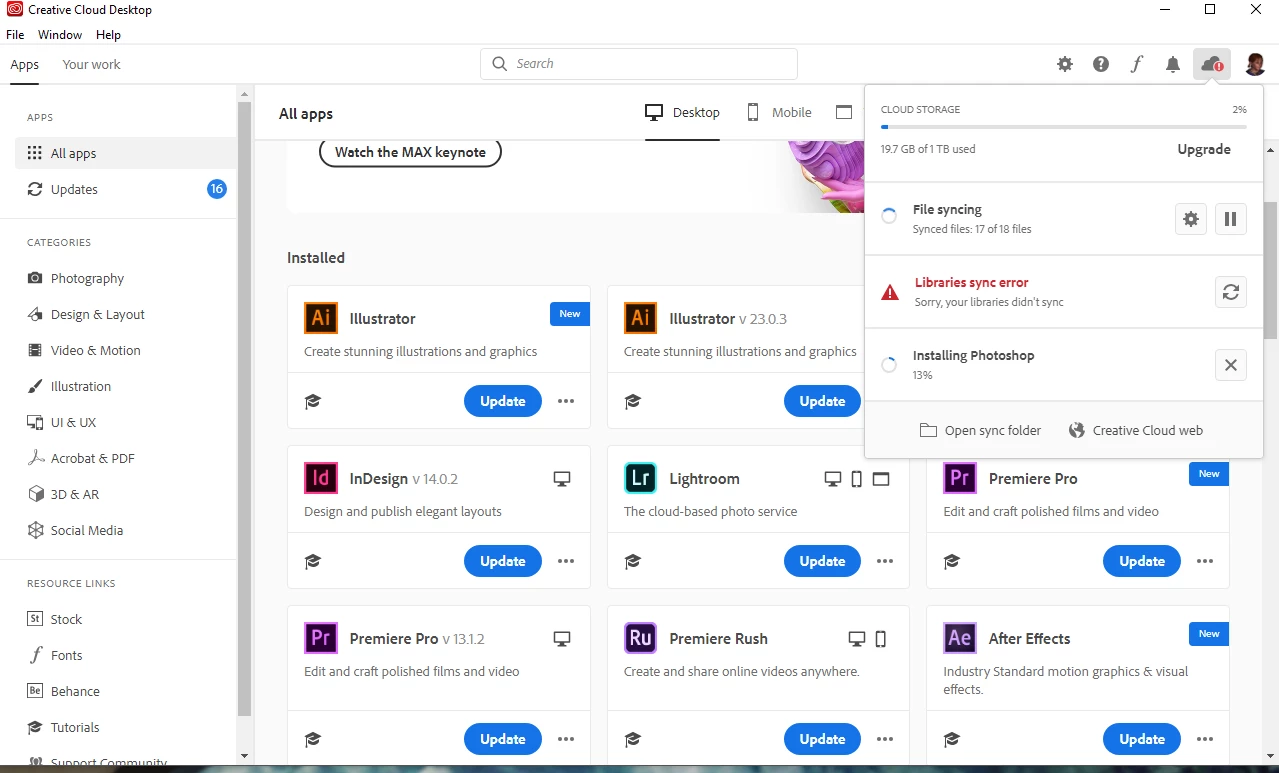Open the fonts 'f' icon in the top bar

click(x=1137, y=64)
